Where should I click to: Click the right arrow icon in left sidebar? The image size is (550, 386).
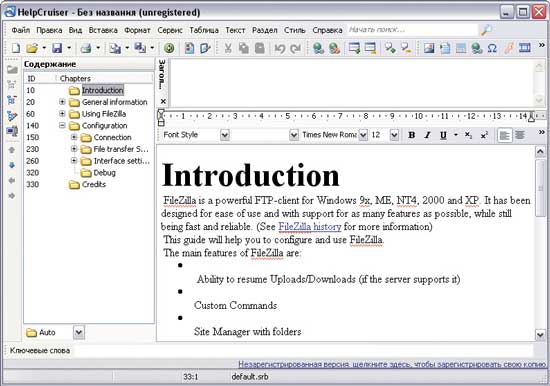click(12, 195)
